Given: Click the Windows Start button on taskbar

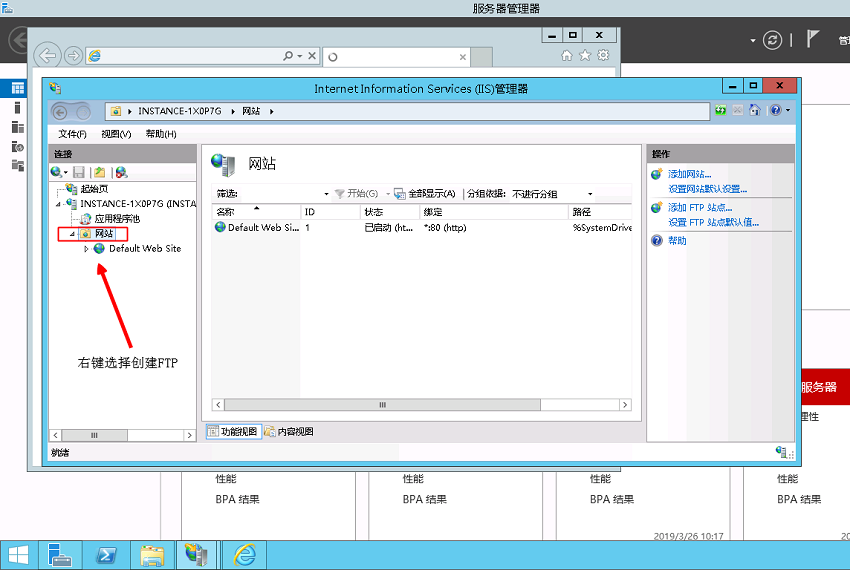Looking at the screenshot, I should click(x=18, y=555).
